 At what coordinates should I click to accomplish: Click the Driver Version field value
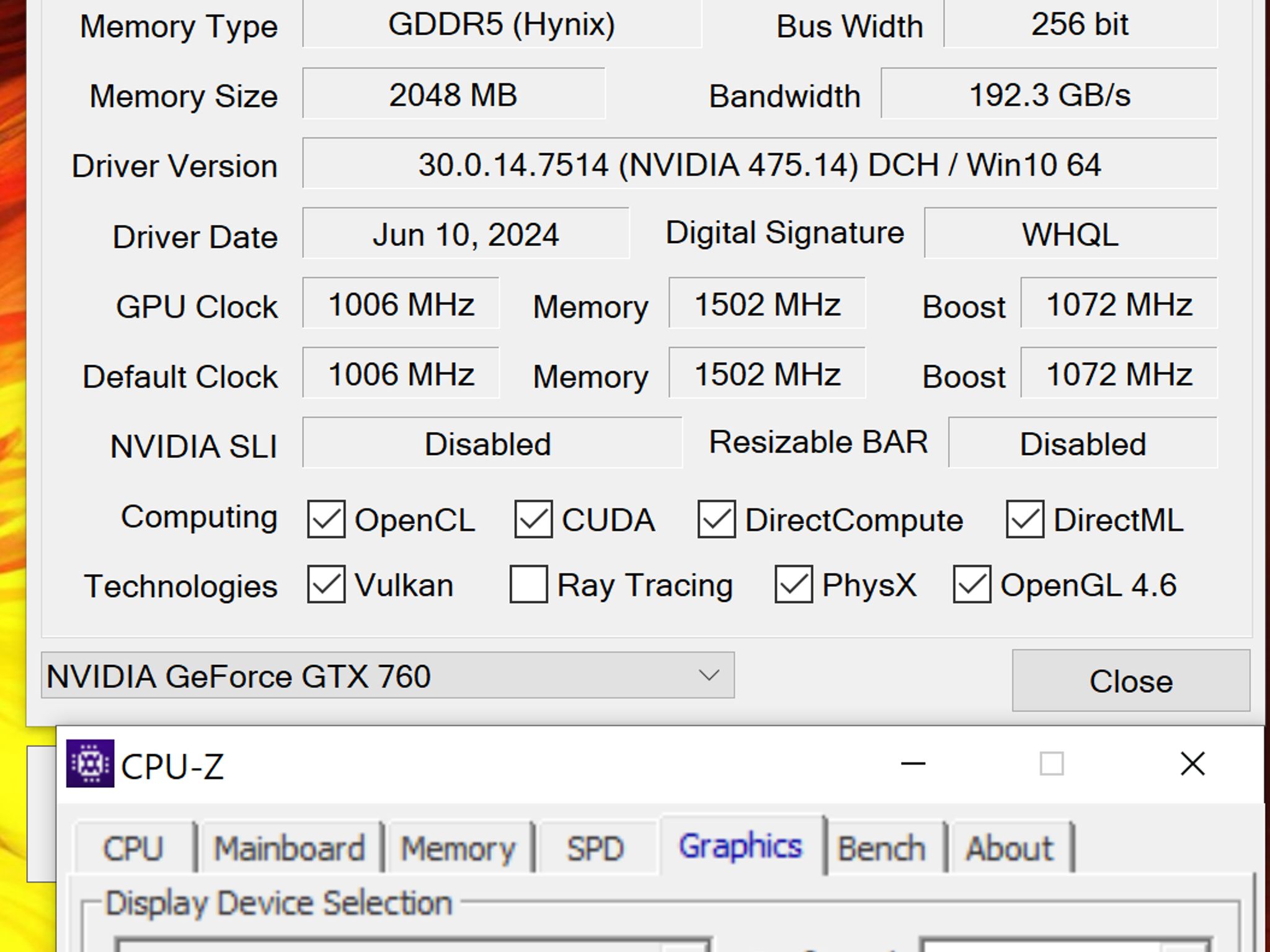coord(760,163)
